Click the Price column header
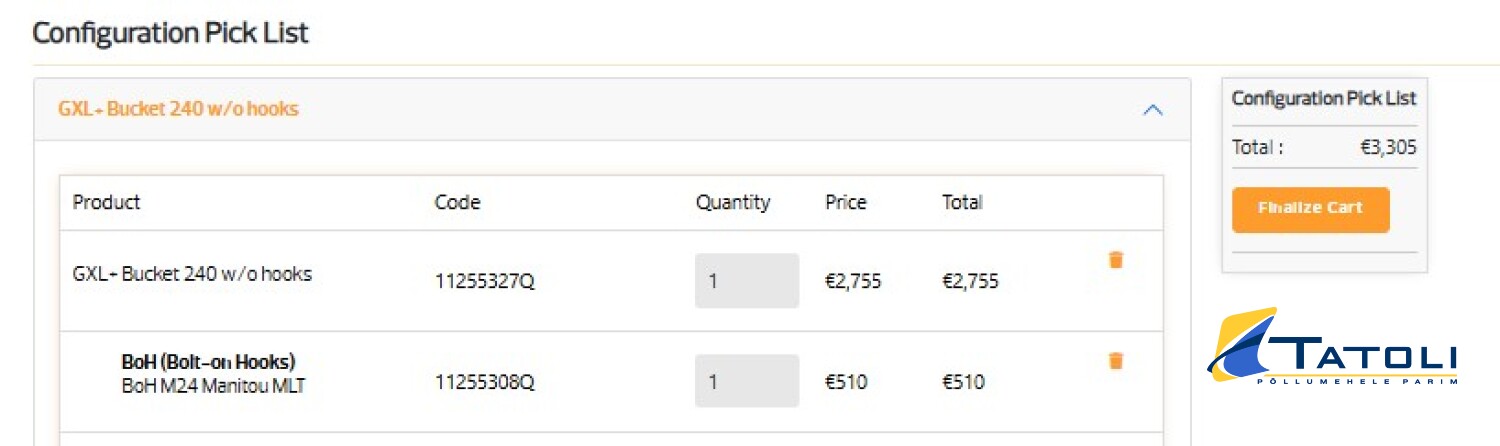Viewport: 1500px width, 446px height. click(845, 202)
